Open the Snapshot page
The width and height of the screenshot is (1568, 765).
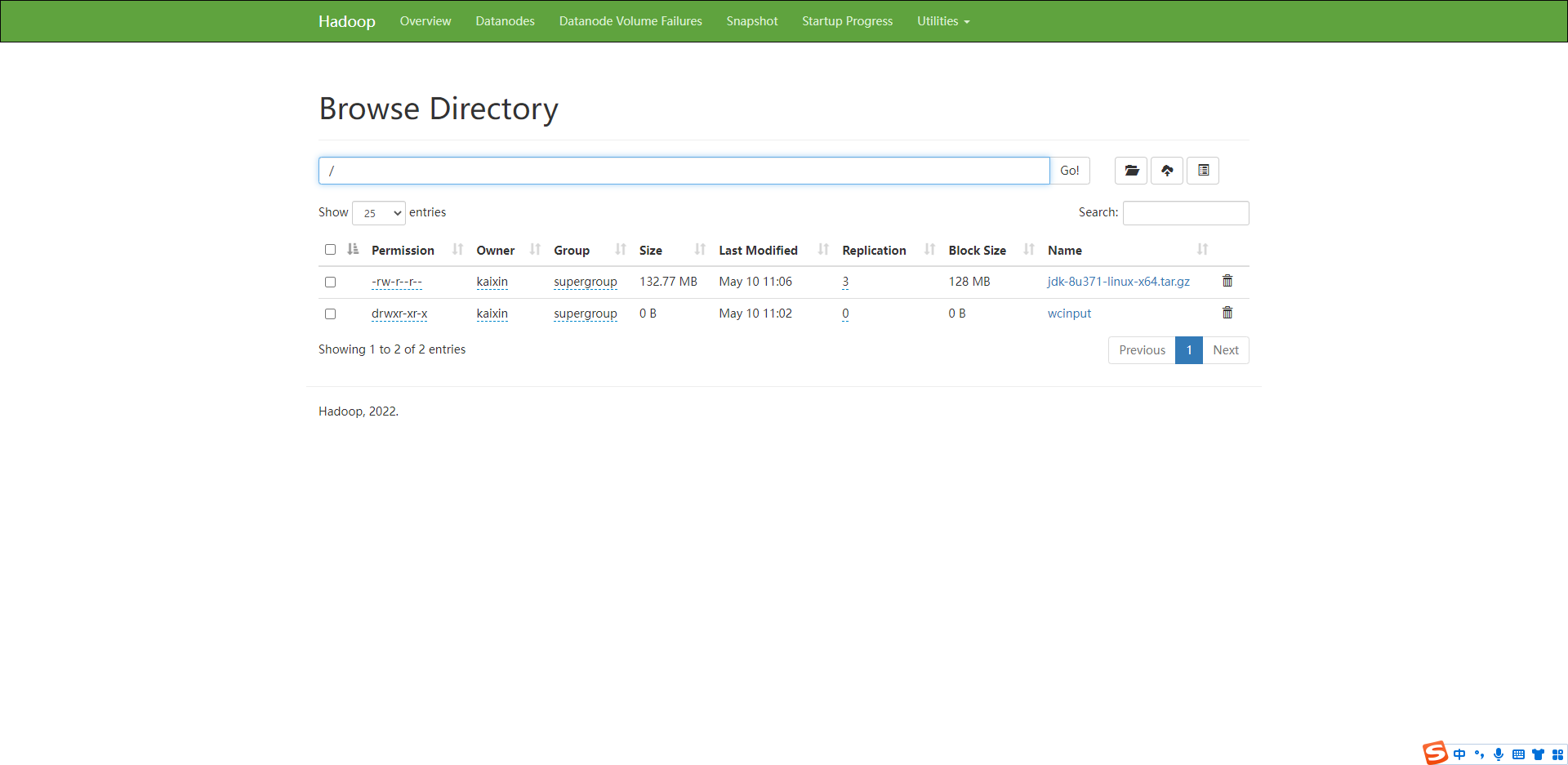(752, 21)
